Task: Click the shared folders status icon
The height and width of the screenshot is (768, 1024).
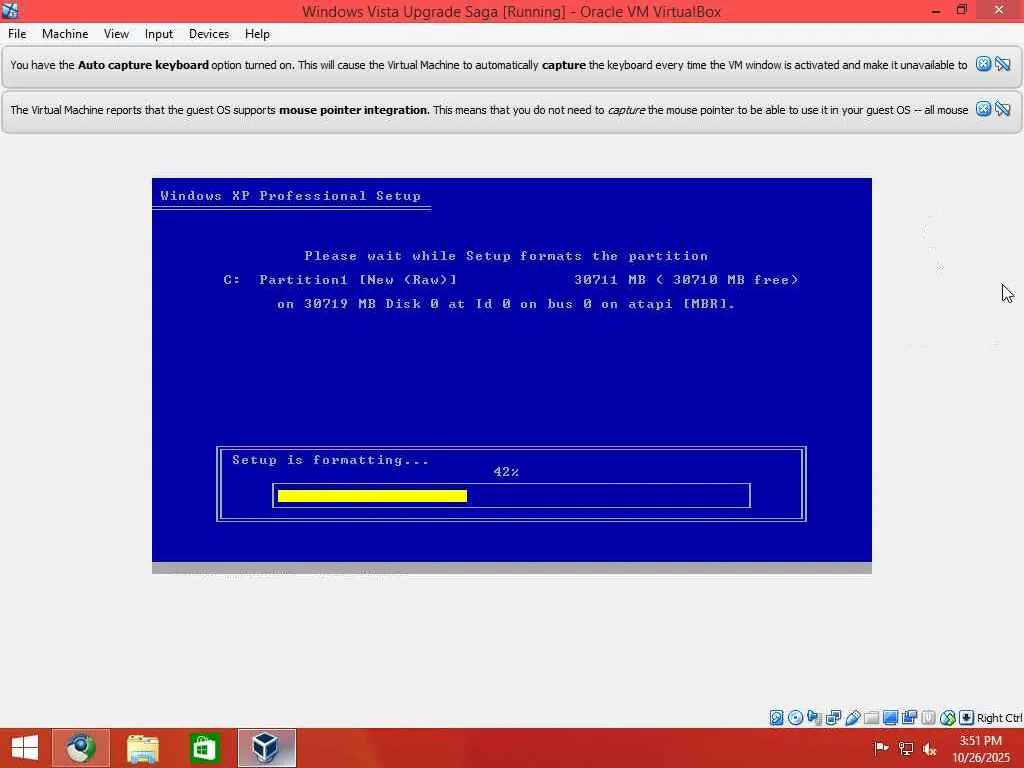Action: point(871,718)
